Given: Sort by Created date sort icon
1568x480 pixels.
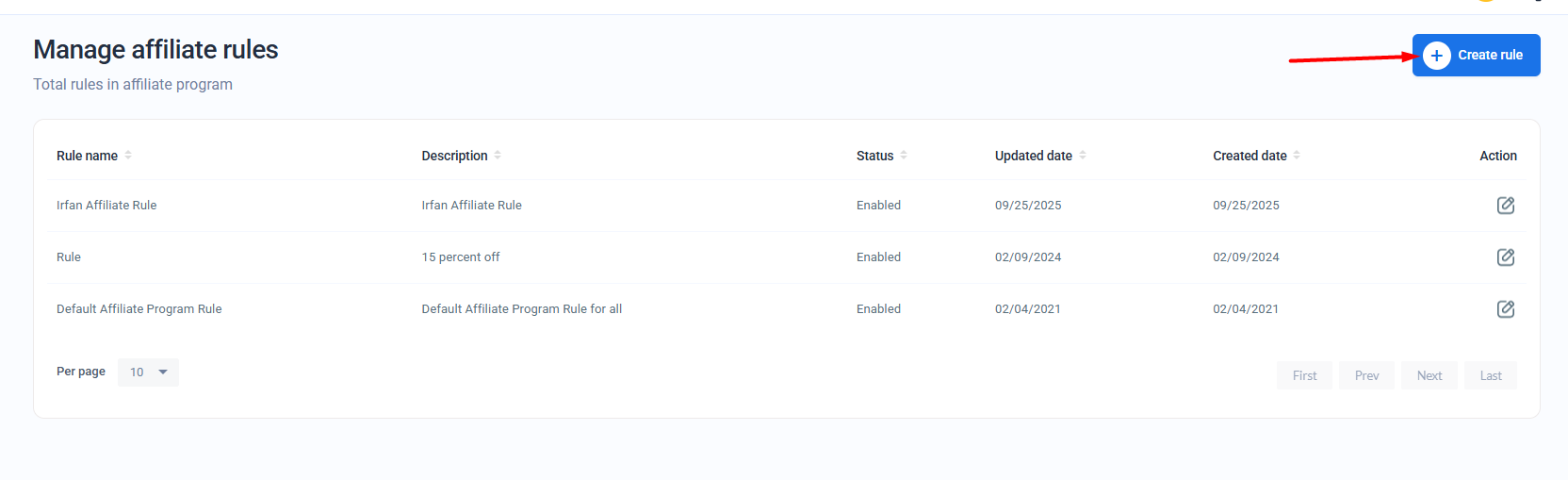Looking at the screenshot, I should [1297, 156].
